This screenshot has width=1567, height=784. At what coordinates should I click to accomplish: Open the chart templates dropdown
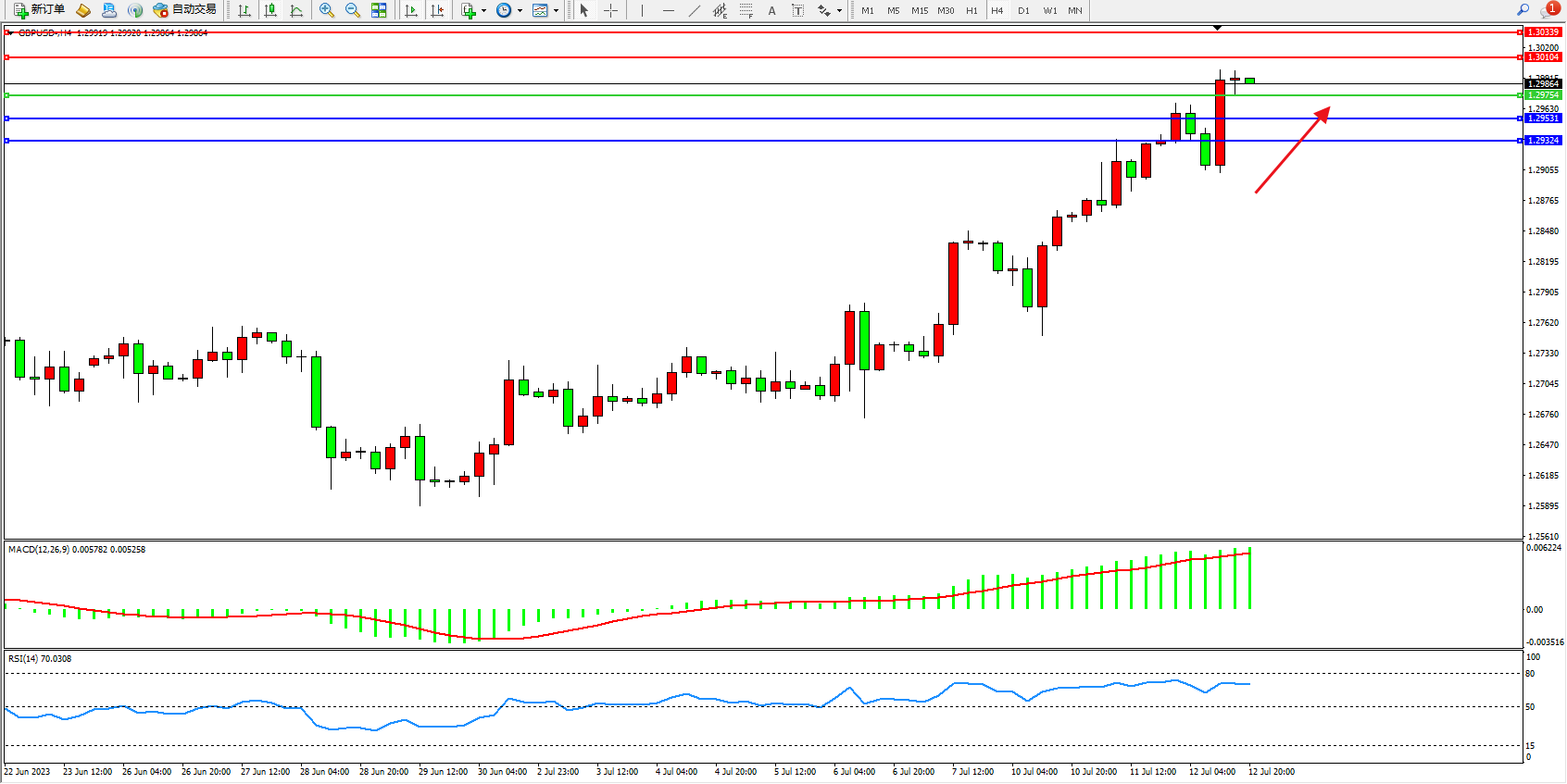coord(556,11)
